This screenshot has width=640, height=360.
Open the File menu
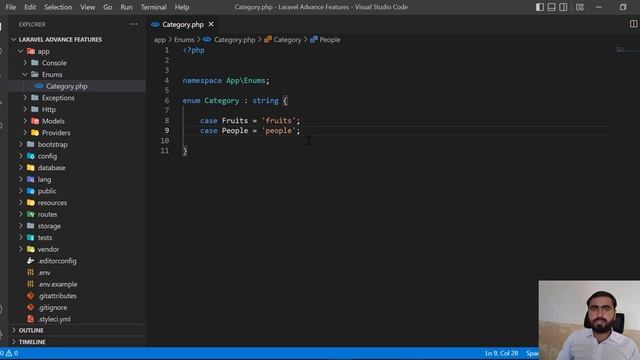coord(11,7)
